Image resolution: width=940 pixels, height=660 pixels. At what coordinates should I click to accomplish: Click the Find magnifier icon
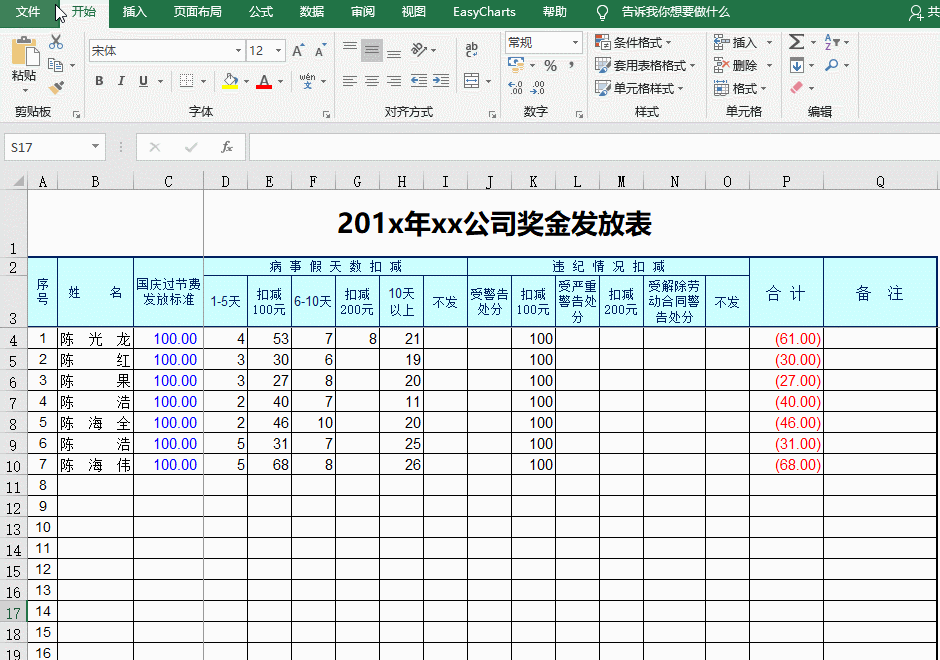tap(831, 65)
